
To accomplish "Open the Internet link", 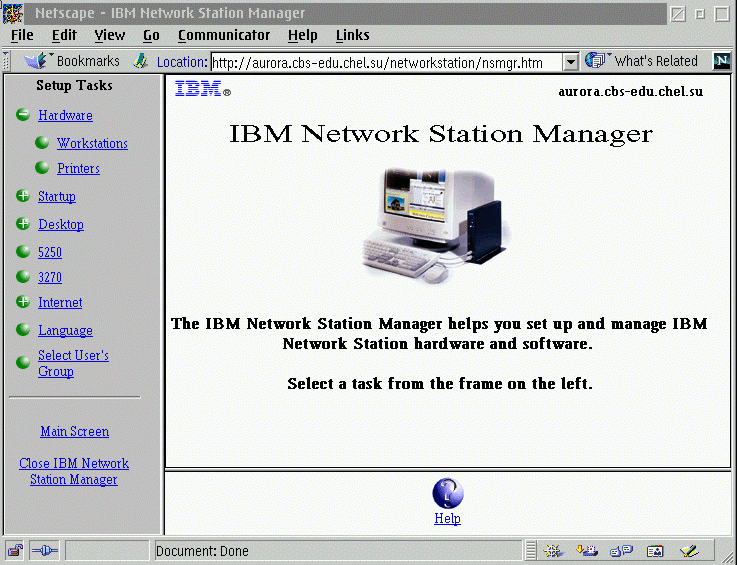I will 60,302.
